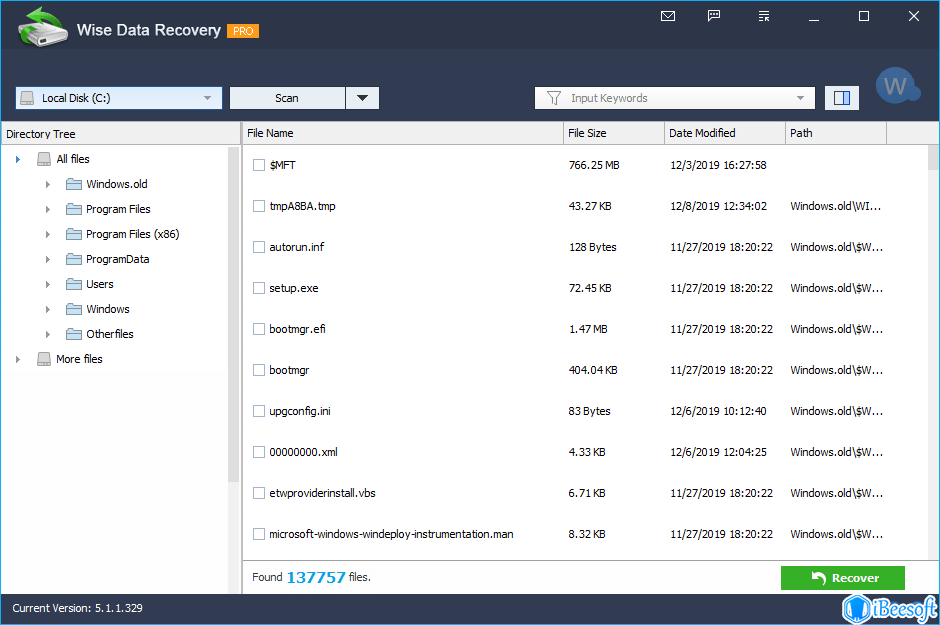The height and width of the screenshot is (625, 940).
Task: Check the tmpA8BA.tmp checkbox
Action: [x=259, y=206]
